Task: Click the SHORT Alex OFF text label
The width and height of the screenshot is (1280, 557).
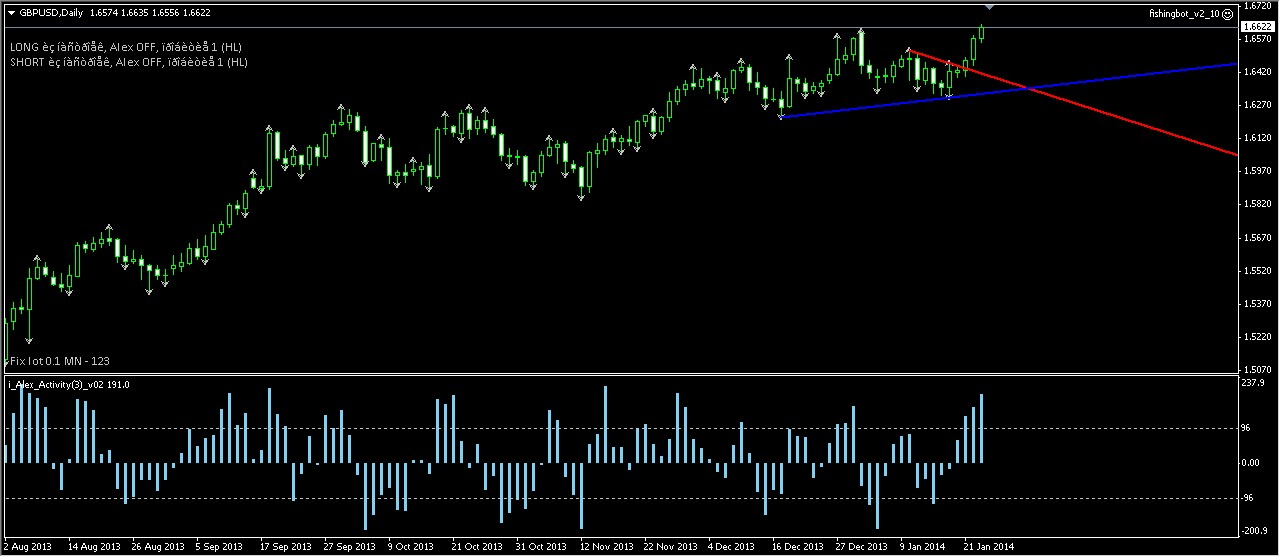Action: (128, 62)
